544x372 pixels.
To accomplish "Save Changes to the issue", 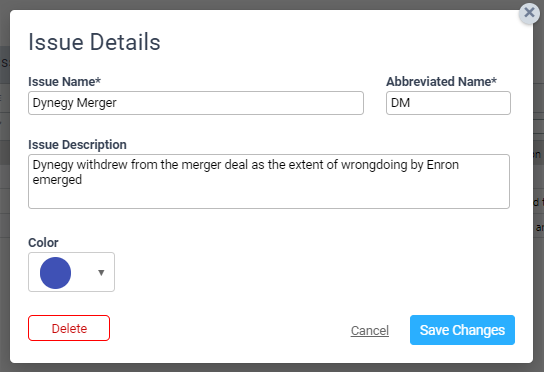I will pyautogui.click(x=462, y=330).
